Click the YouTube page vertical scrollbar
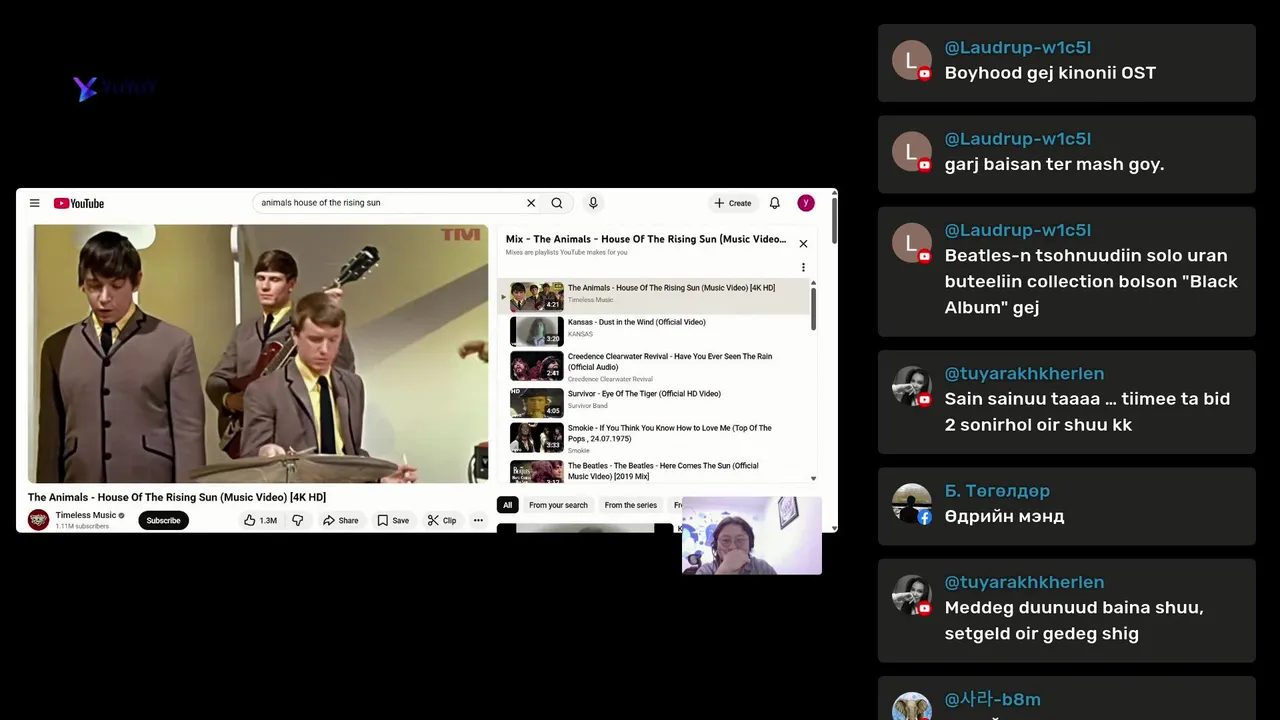 834,220
